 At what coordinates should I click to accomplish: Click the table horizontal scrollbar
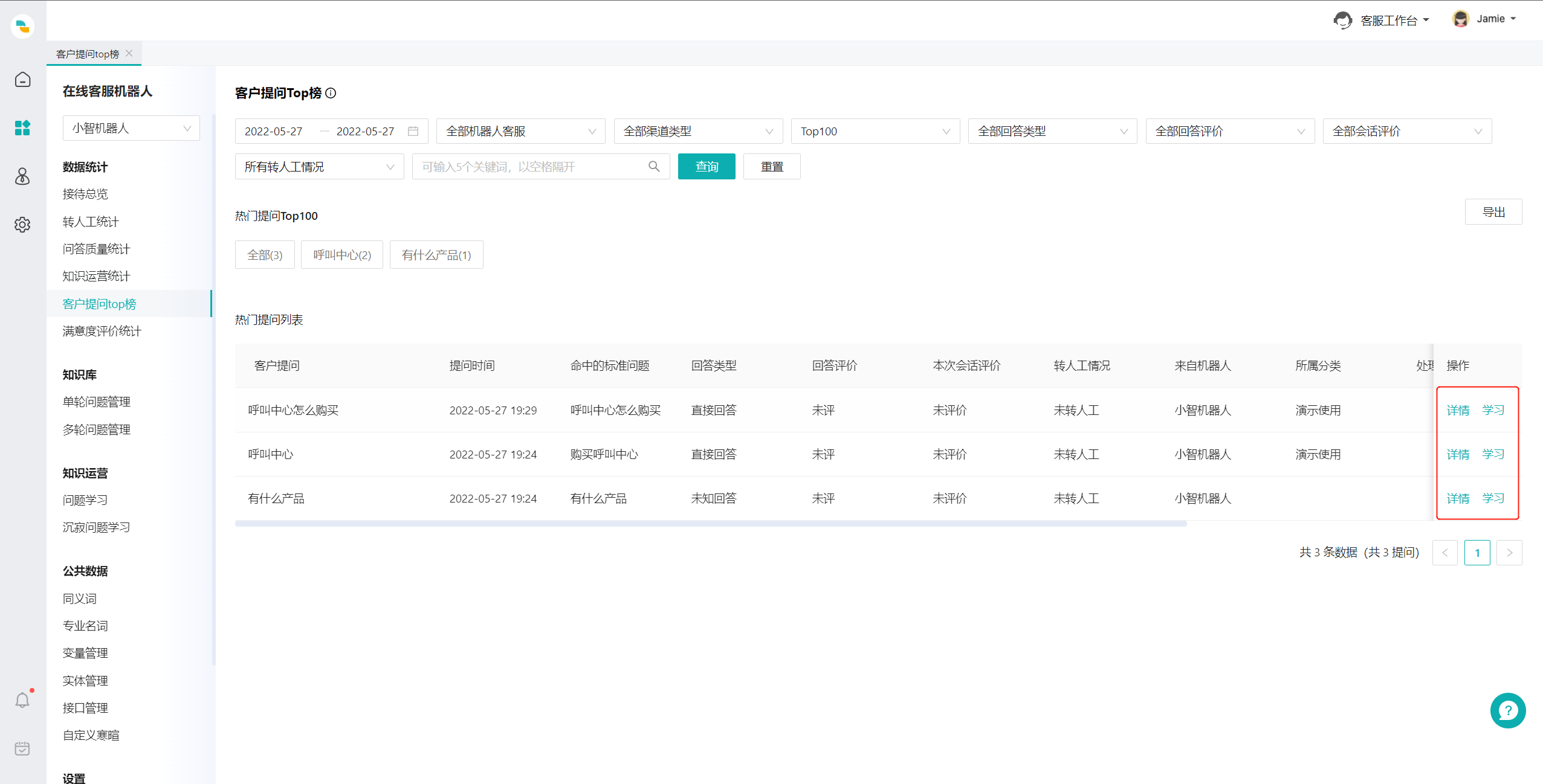[x=711, y=524]
